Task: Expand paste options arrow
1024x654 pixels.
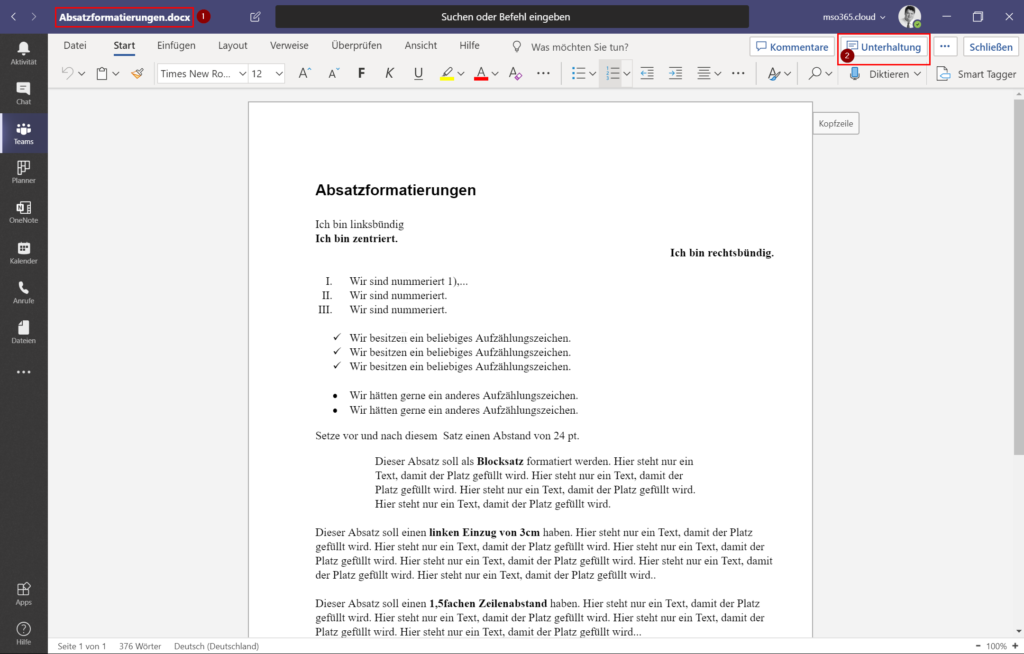Action: click(116, 74)
